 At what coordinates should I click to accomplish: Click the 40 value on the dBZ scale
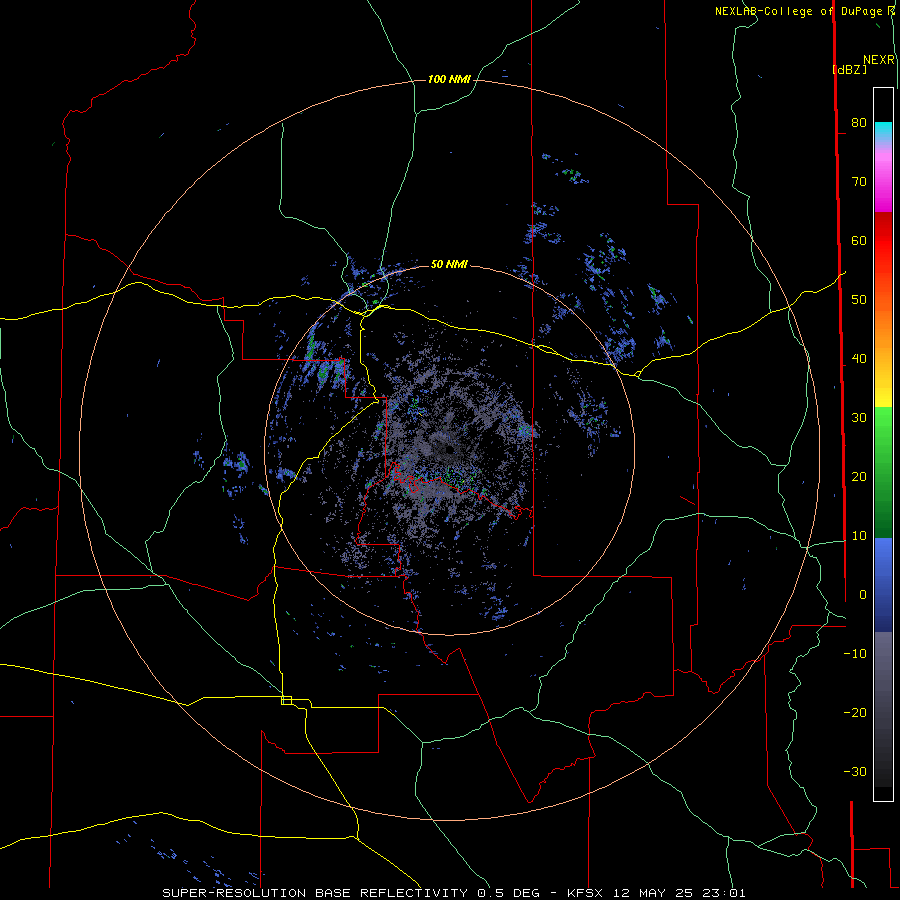(859, 359)
